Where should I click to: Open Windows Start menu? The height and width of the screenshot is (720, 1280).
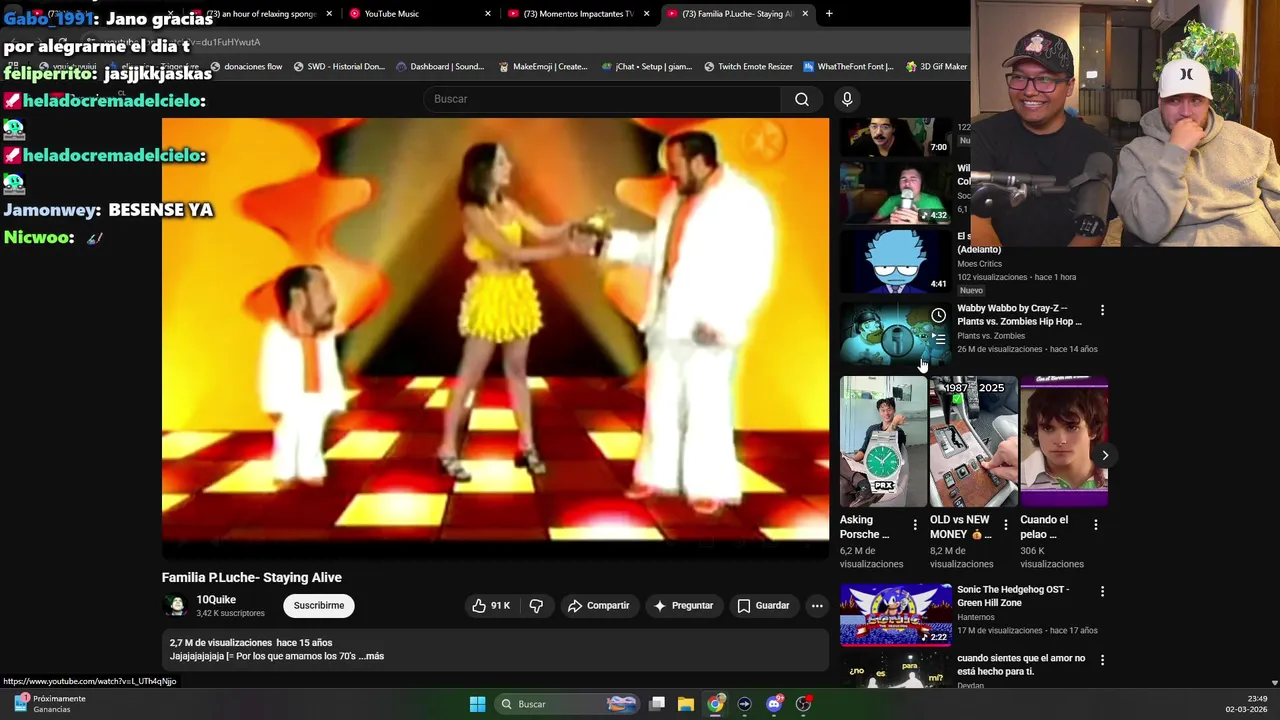click(477, 704)
